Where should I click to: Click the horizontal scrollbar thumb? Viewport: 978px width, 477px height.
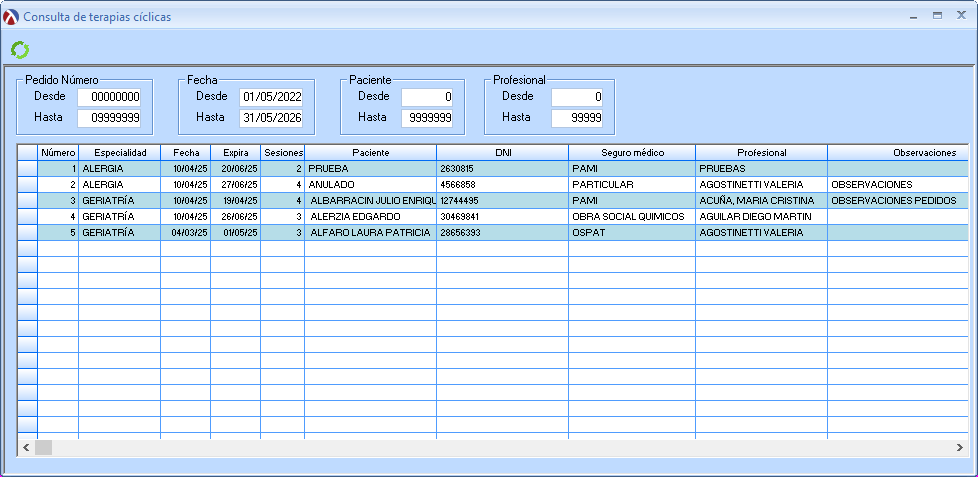[x=44, y=448]
